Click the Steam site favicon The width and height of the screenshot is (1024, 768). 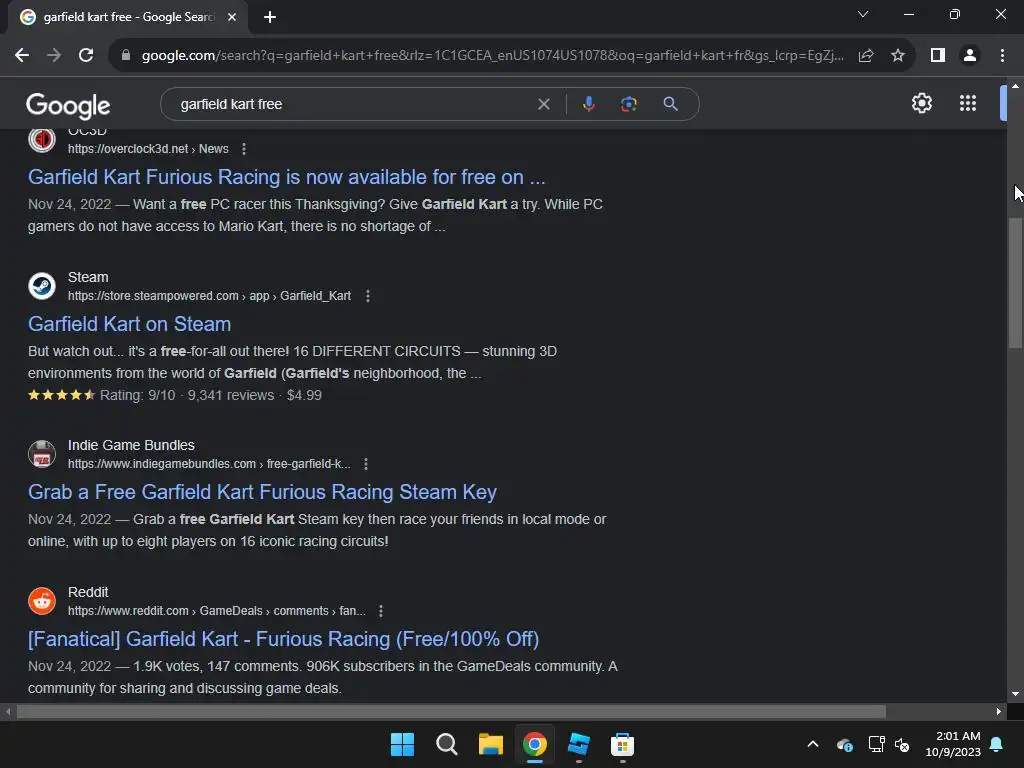pos(42,286)
